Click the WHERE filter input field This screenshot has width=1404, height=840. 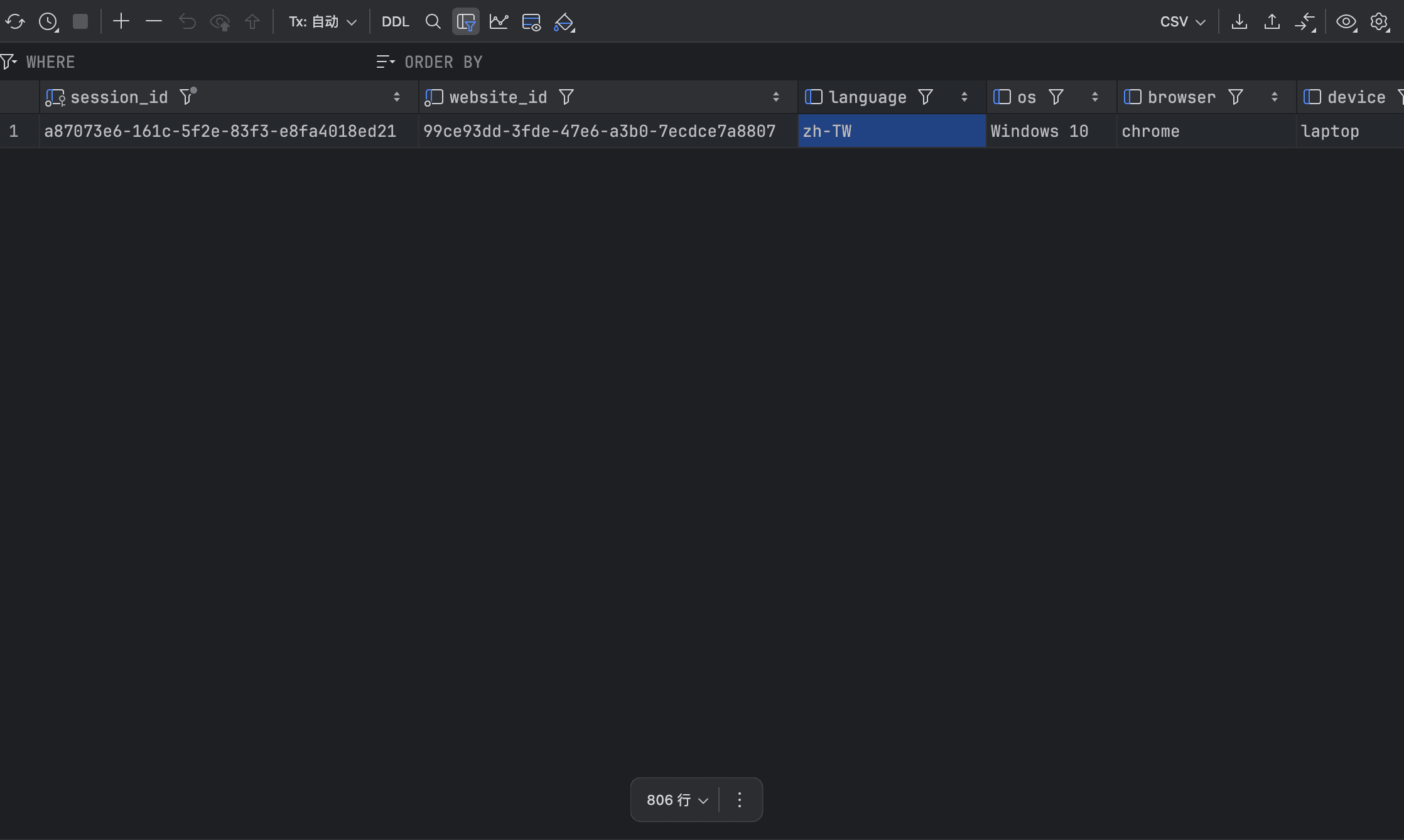(x=188, y=62)
